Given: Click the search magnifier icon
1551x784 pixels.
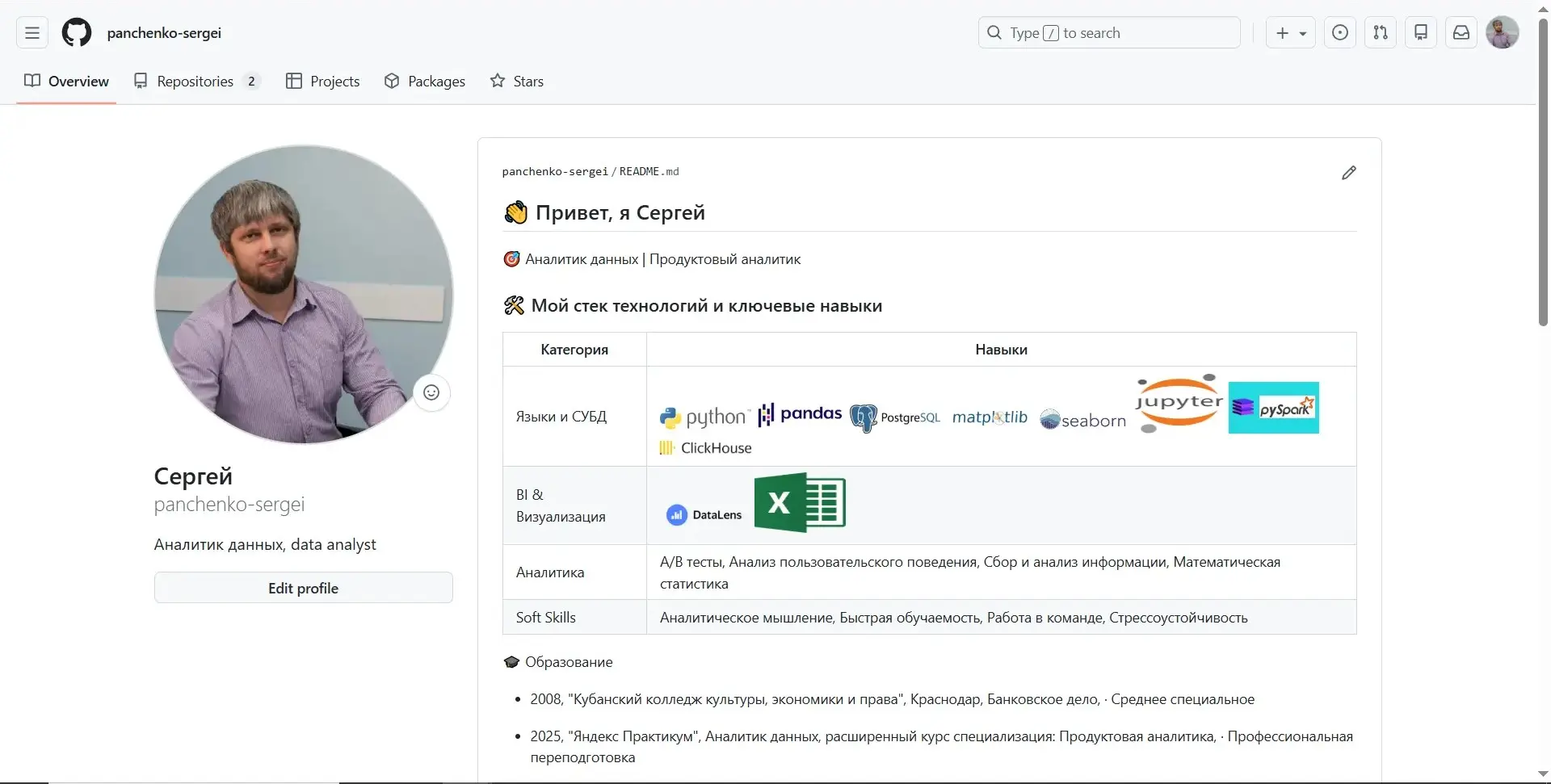Looking at the screenshot, I should (x=994, y=32).
